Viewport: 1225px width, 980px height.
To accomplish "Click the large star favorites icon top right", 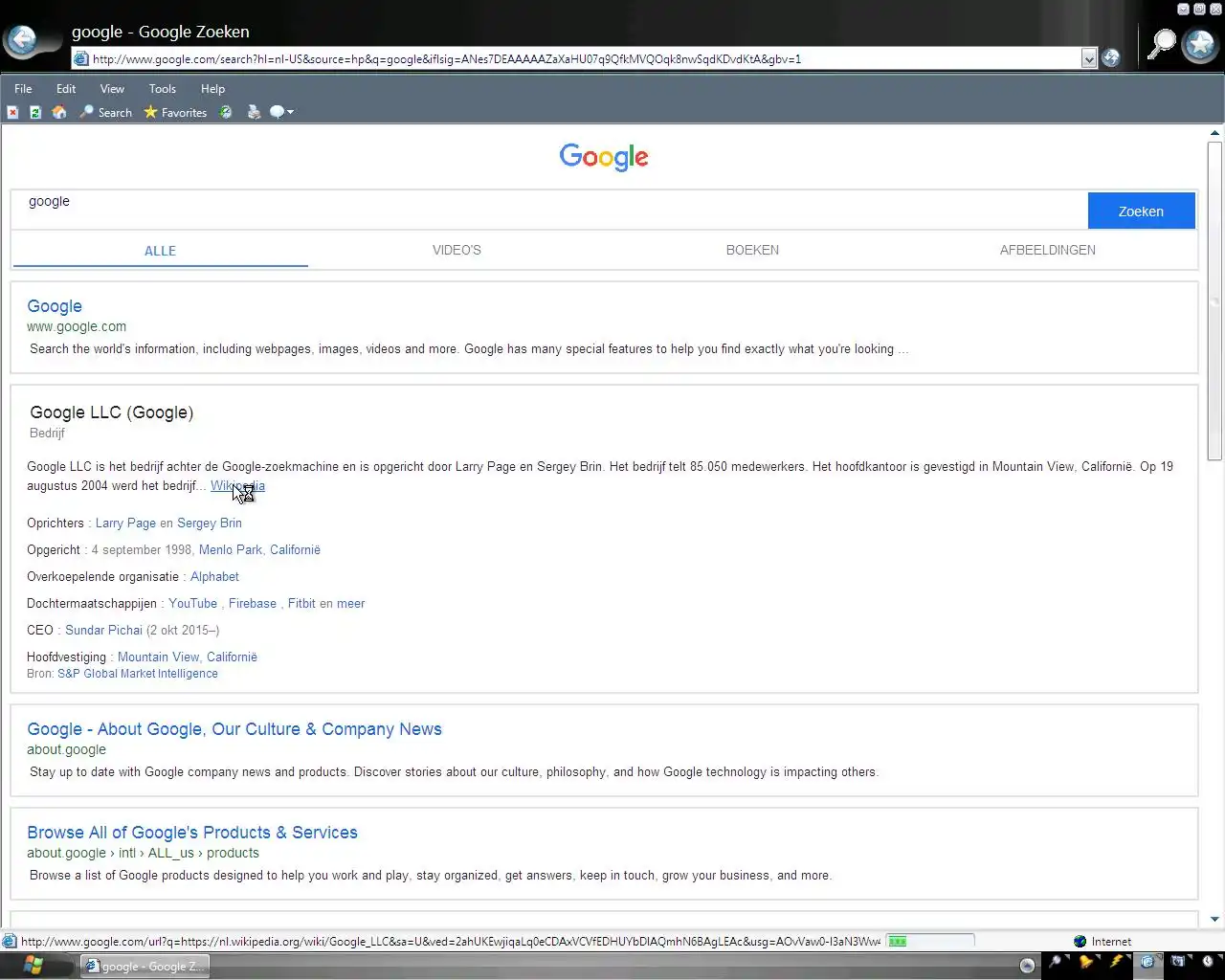I will (x=1199, y=44).
